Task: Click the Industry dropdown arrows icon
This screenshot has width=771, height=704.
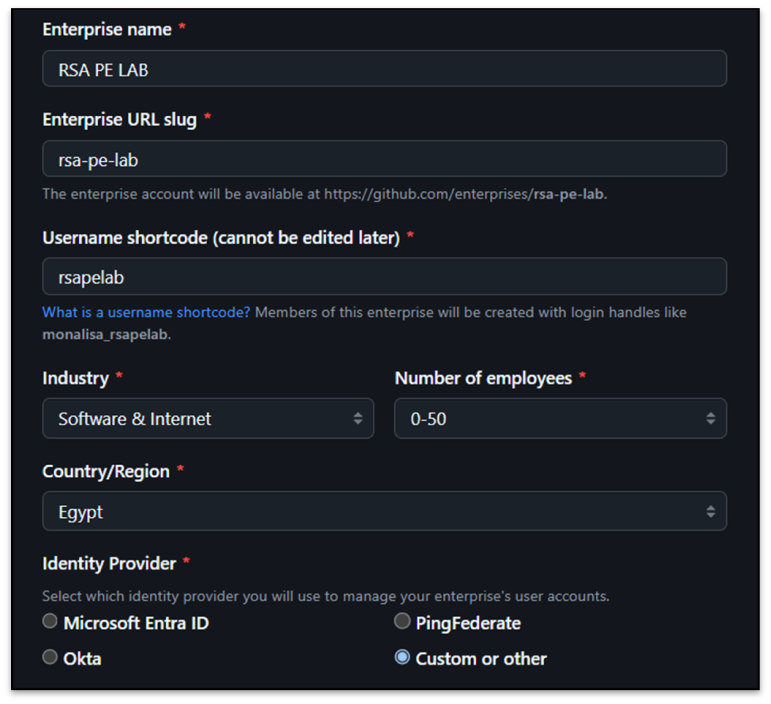Action: [x=357, y=419]
